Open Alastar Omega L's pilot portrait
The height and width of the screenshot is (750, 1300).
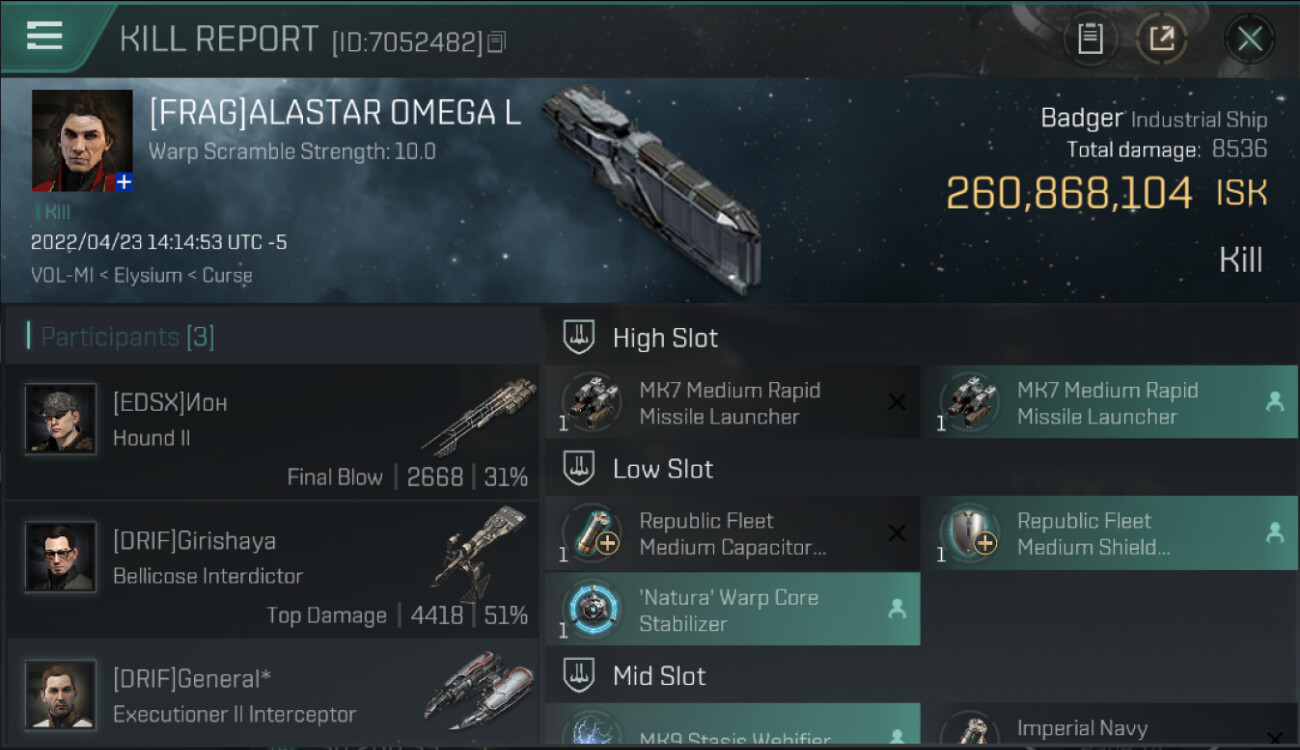coord(82,140)
